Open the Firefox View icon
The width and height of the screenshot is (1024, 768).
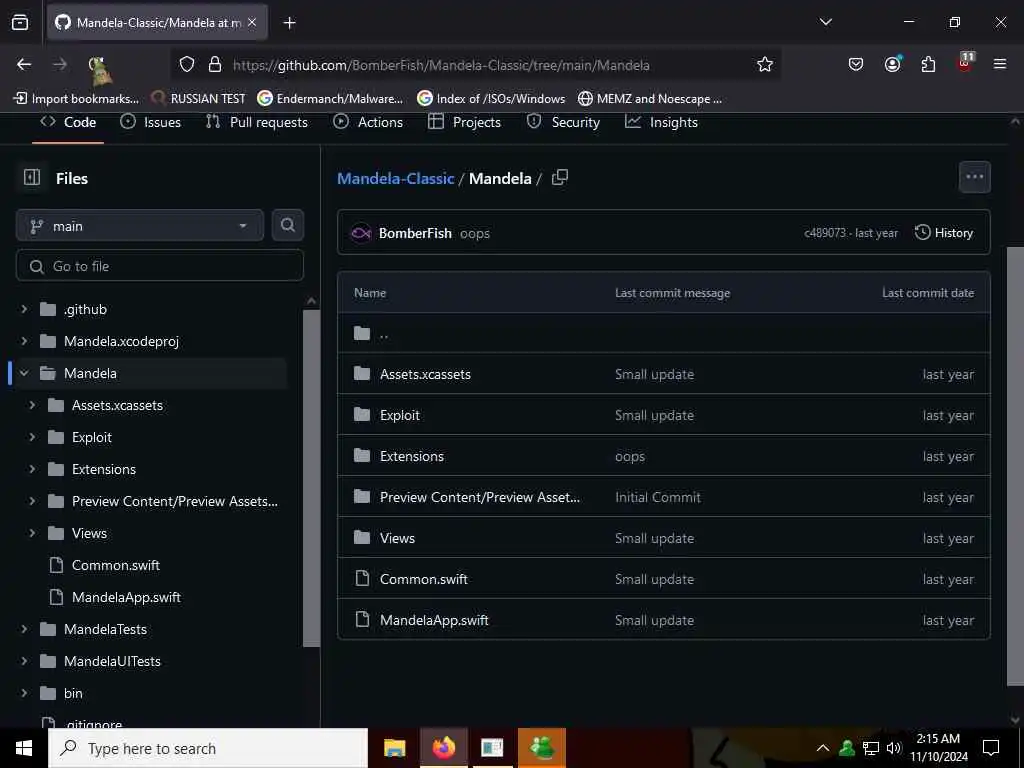(20, 22)
